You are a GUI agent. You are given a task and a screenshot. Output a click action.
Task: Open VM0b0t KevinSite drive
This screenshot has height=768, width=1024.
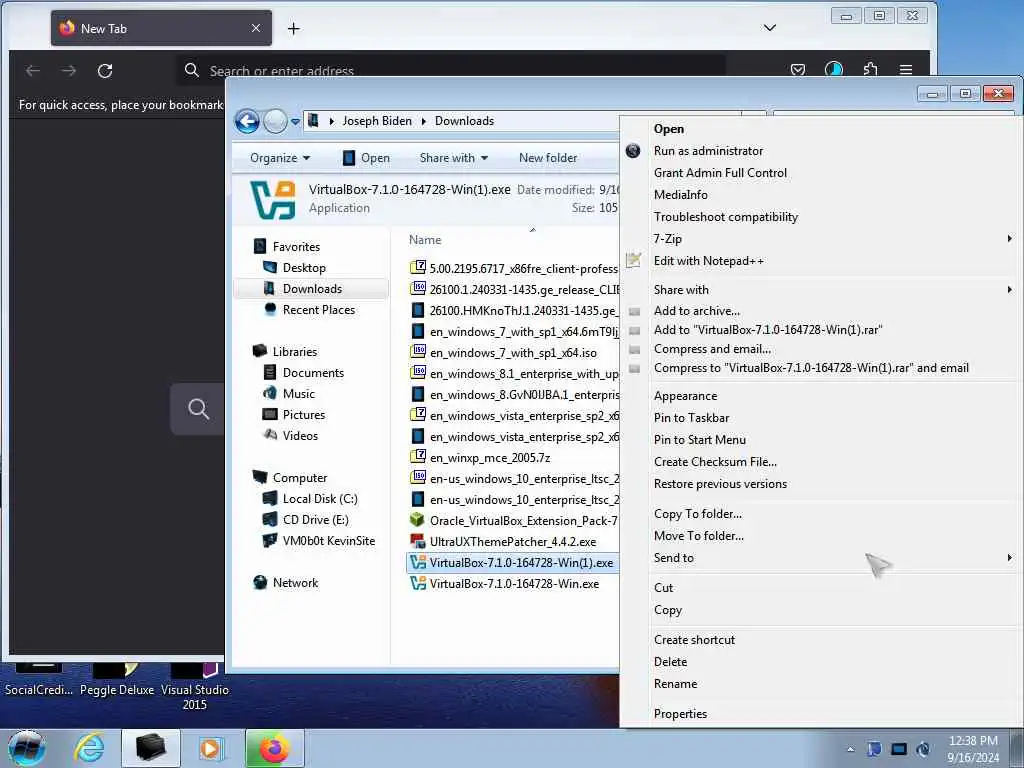pos(328,541)
